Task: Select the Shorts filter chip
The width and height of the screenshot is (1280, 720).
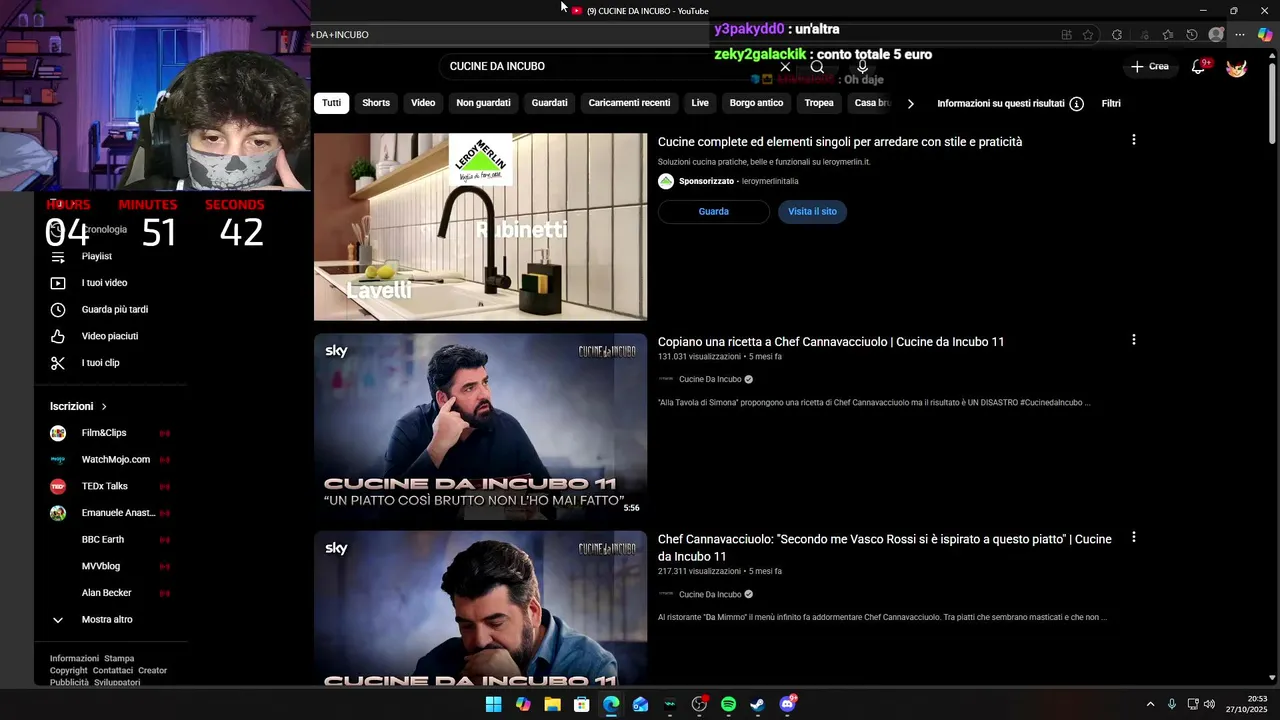Action: (376, 103)
